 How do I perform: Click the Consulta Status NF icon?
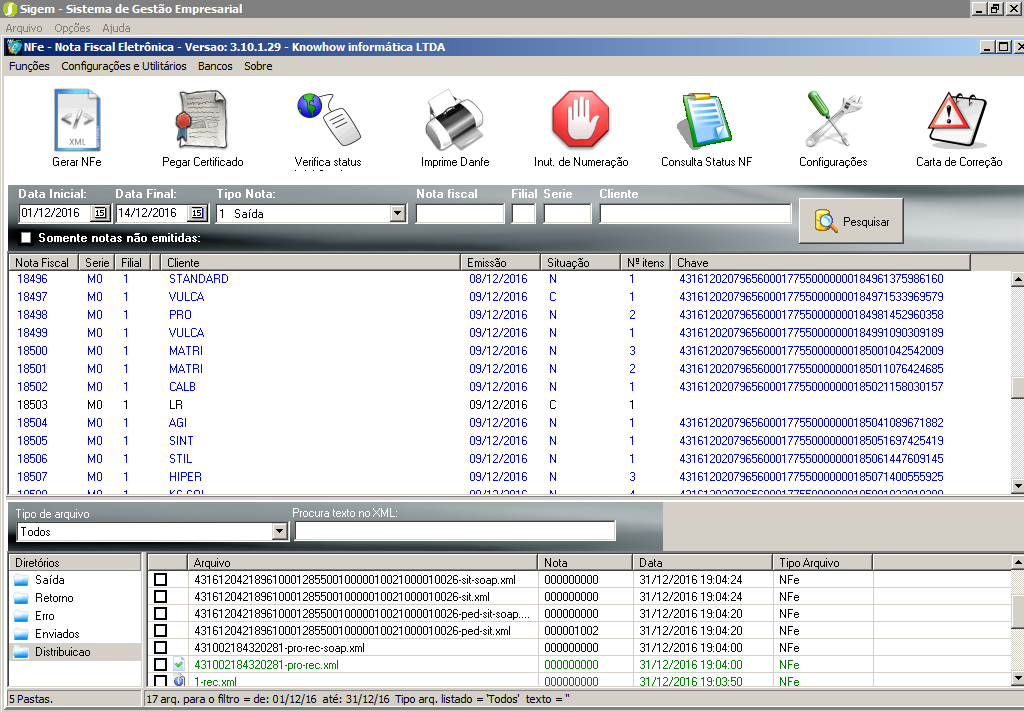[706, 120]
